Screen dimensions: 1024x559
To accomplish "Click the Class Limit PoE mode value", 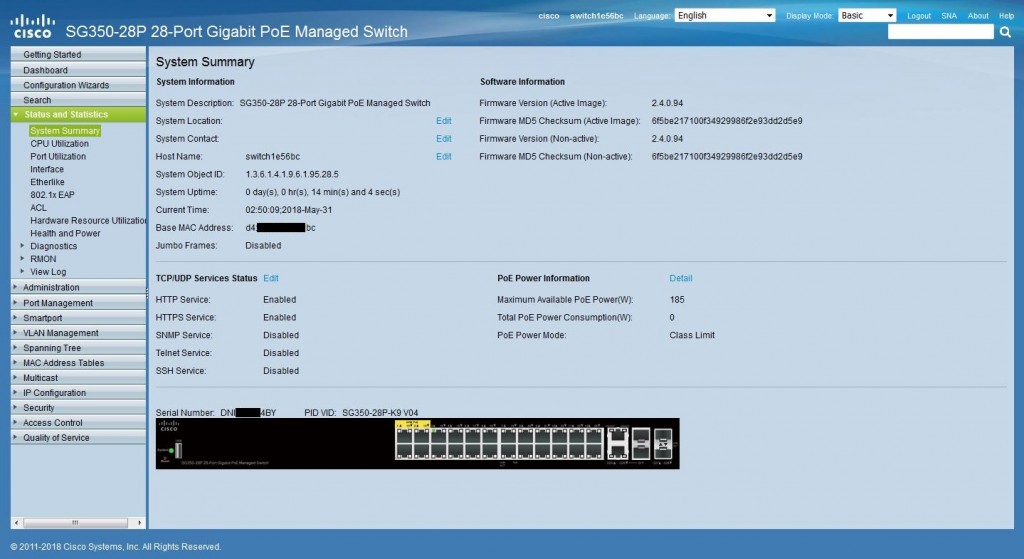I will [x=692, y=335].
